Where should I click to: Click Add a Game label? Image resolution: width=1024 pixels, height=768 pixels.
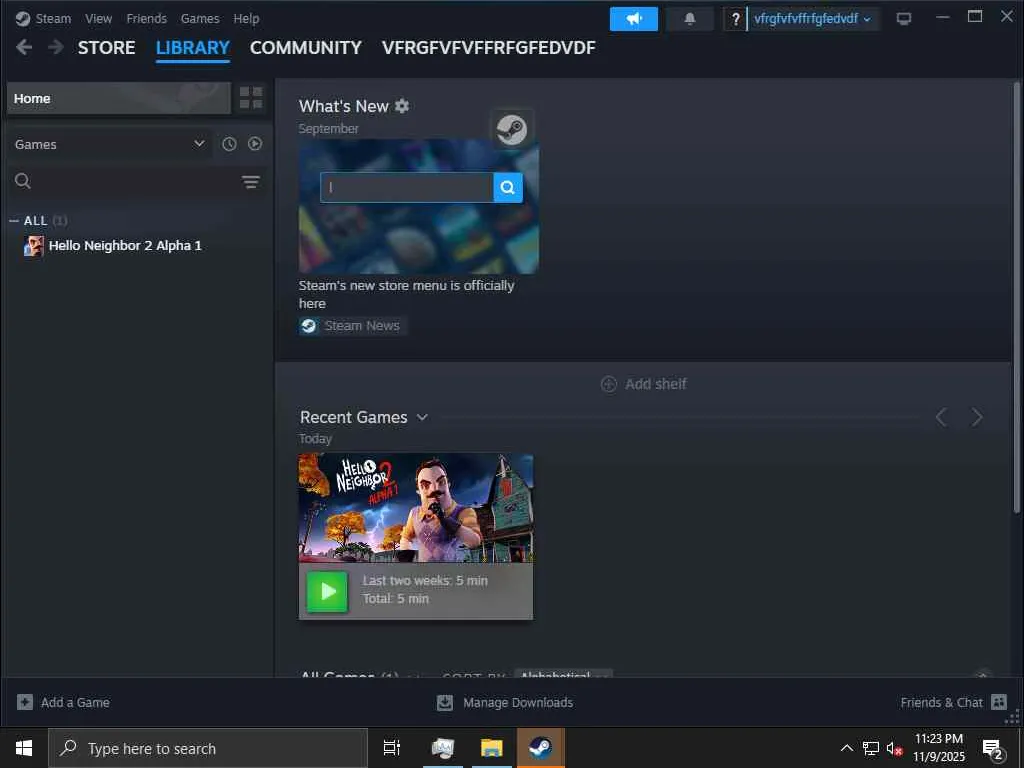click(x=75, y=702)
